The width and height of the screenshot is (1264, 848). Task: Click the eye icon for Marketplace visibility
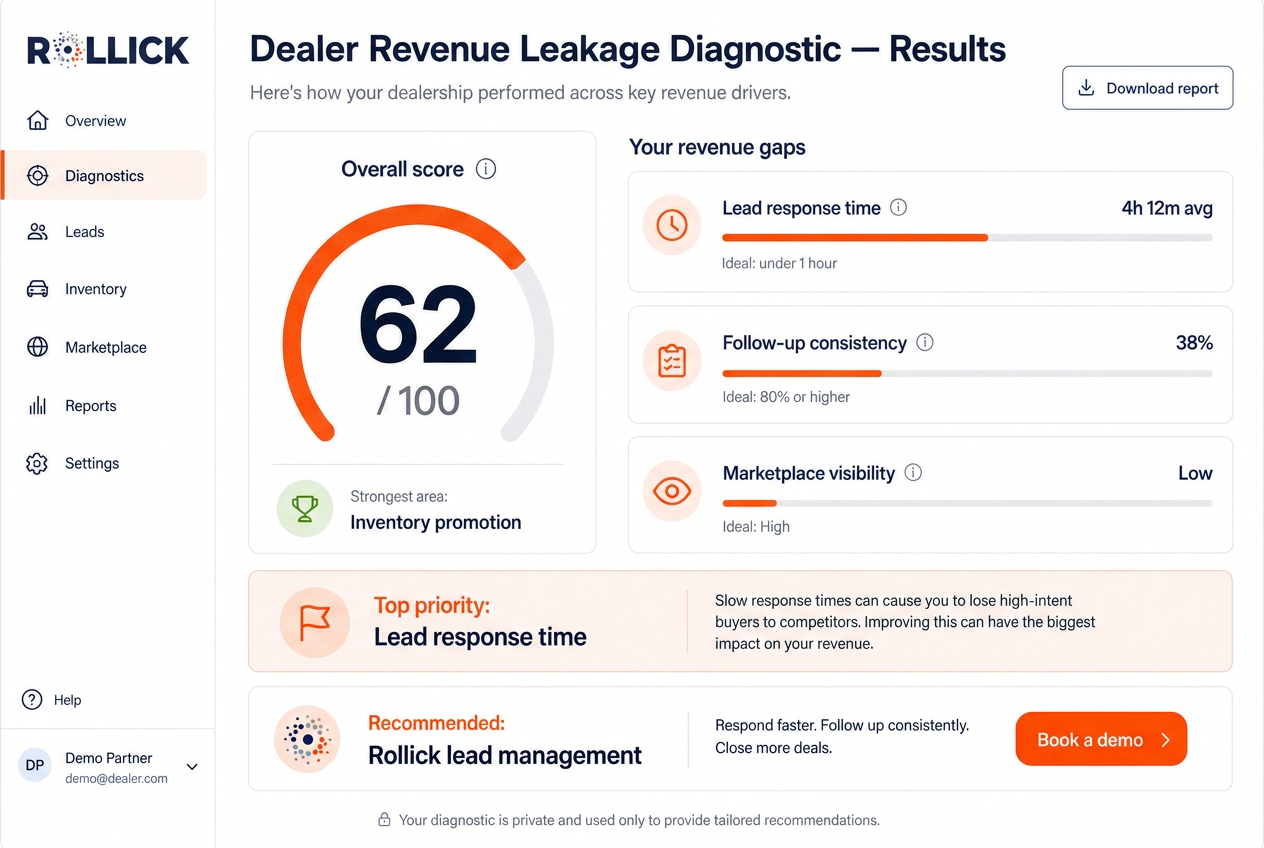[672, 491]
